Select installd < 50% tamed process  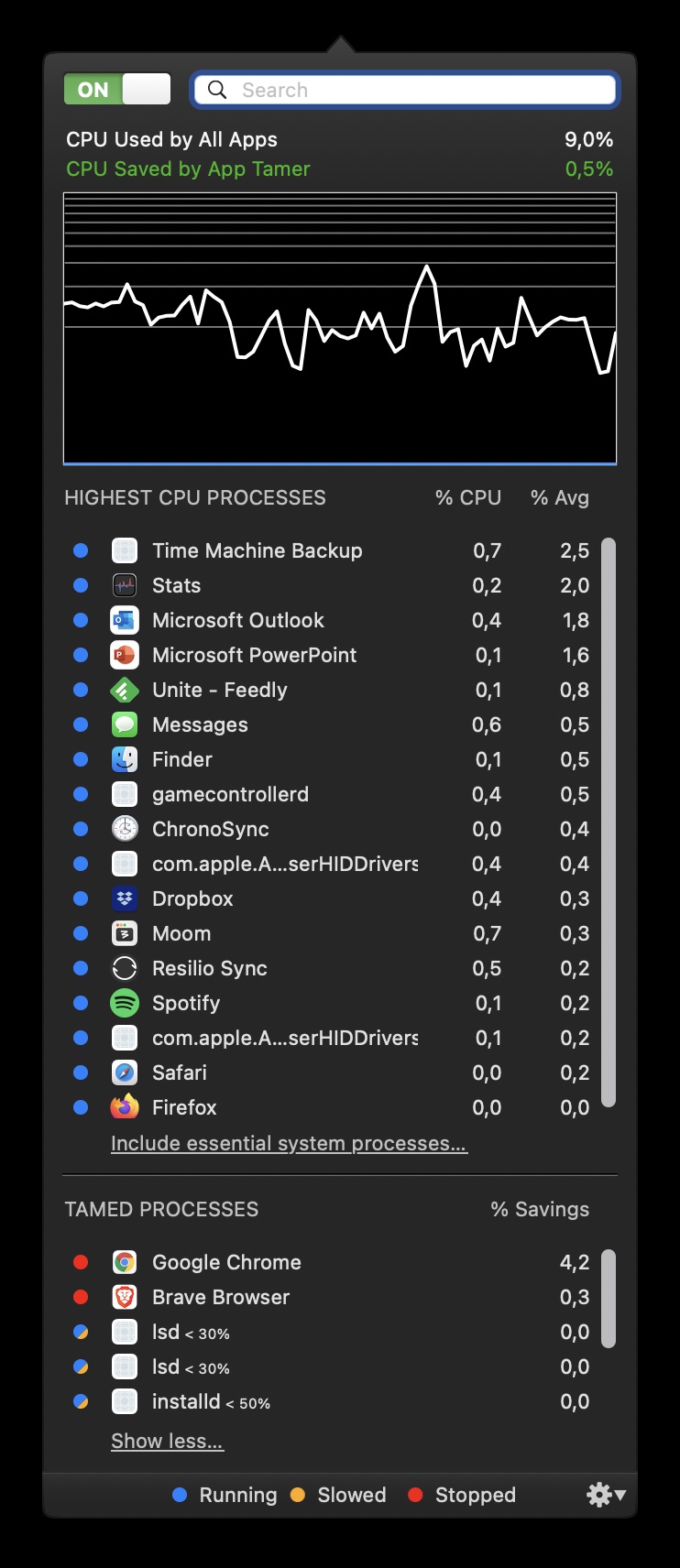pos(211,1401)
